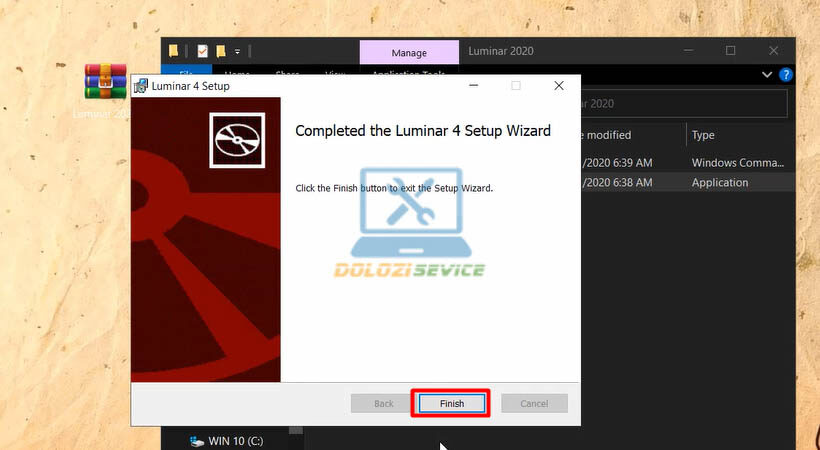This screenshot has width=820, height=450.
Task: Close the Luminar 4 Setup window
Action: click(559, 86)
